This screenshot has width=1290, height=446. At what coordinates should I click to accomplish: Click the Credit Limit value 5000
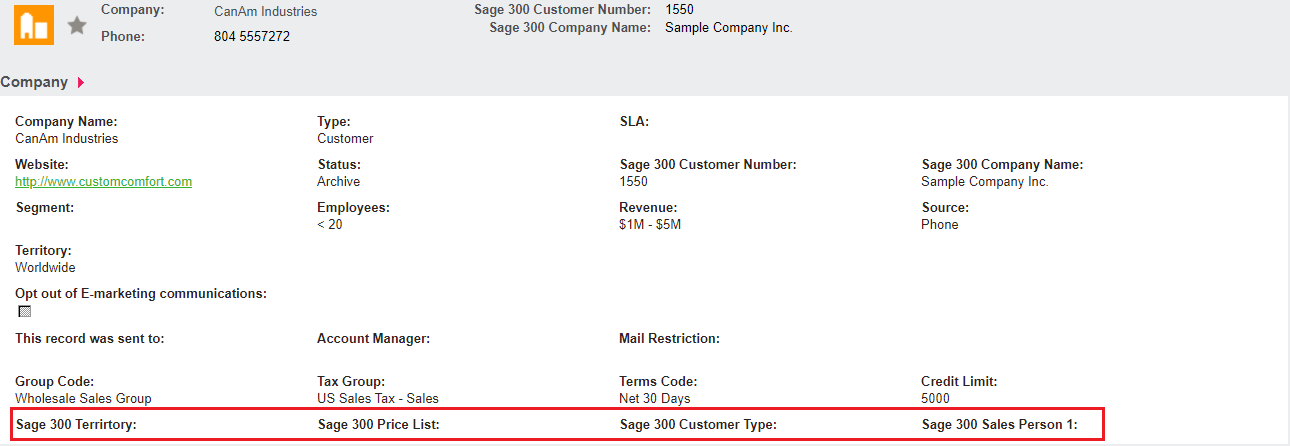tap(935, 399)
